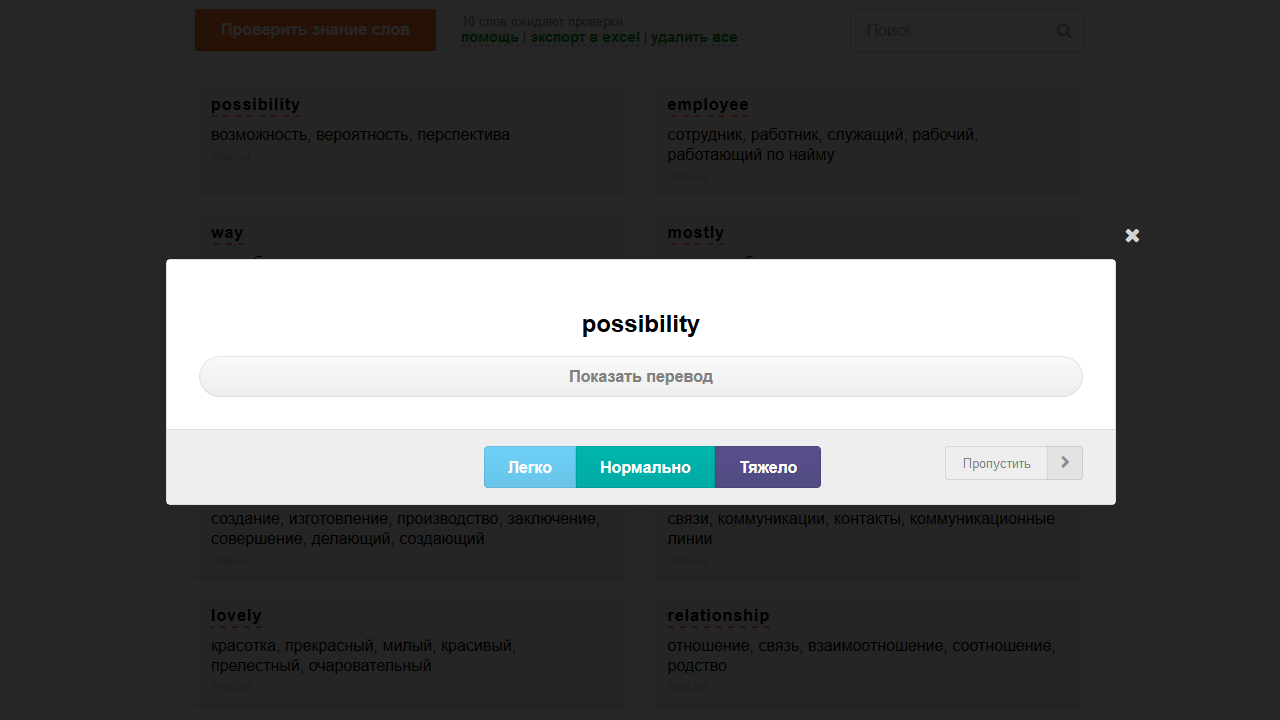Click the удалить все link
Viewport: 1280px width, 720px height.
coord(694,38)
